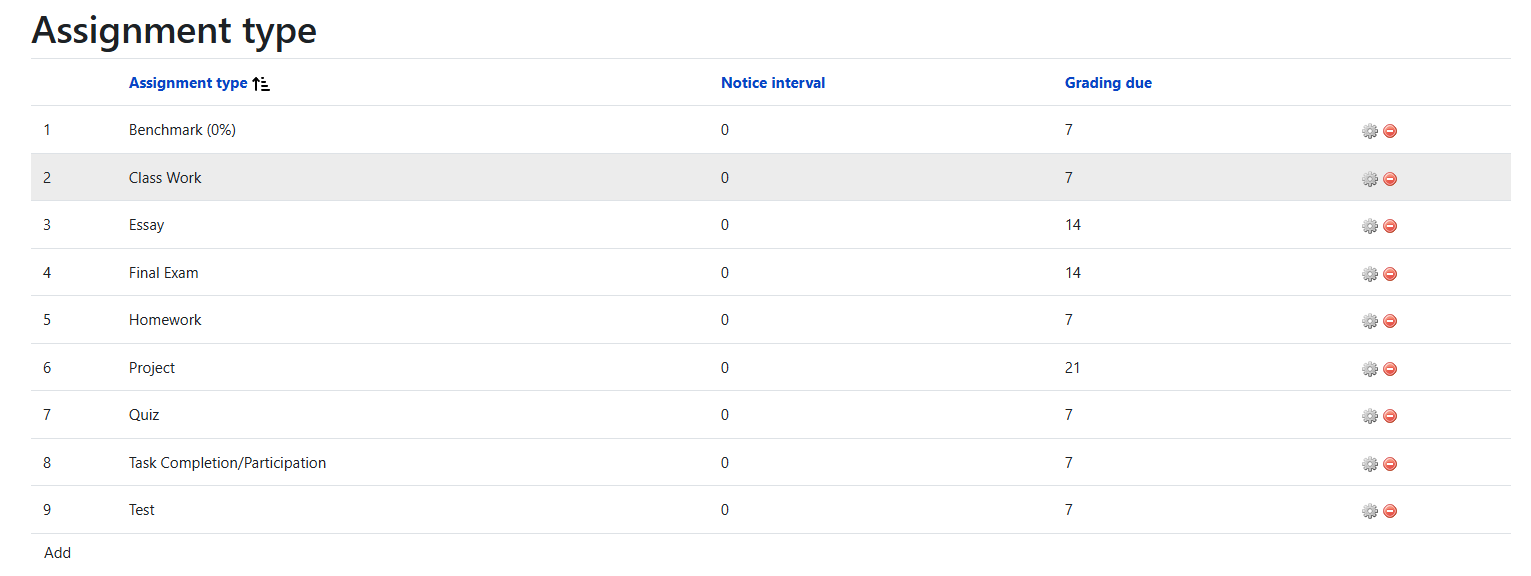Click the Assignment type page heading

click(x=174, y=30)
